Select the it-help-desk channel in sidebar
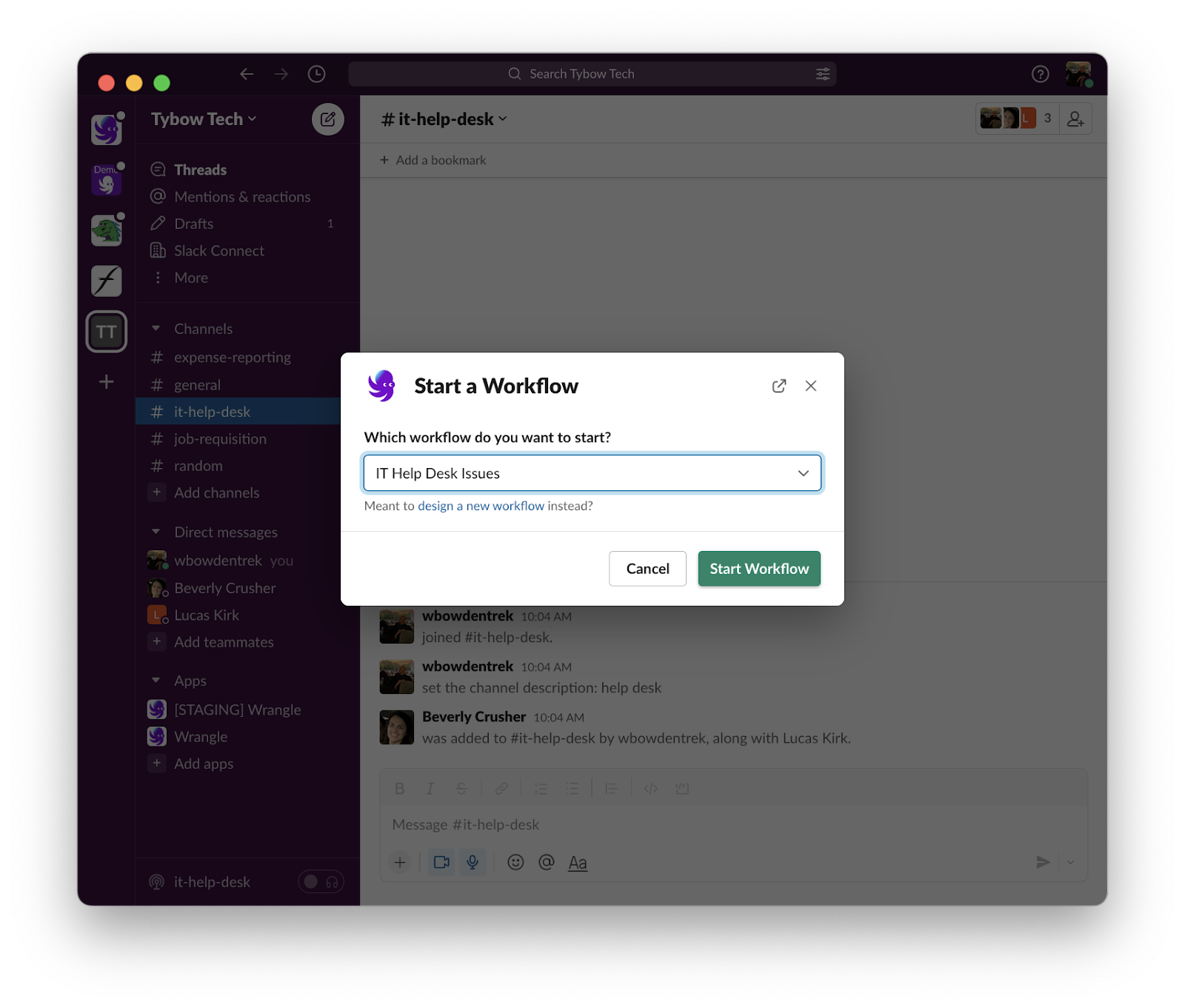The image size is (1185, 1008). (x=238, y=412)
